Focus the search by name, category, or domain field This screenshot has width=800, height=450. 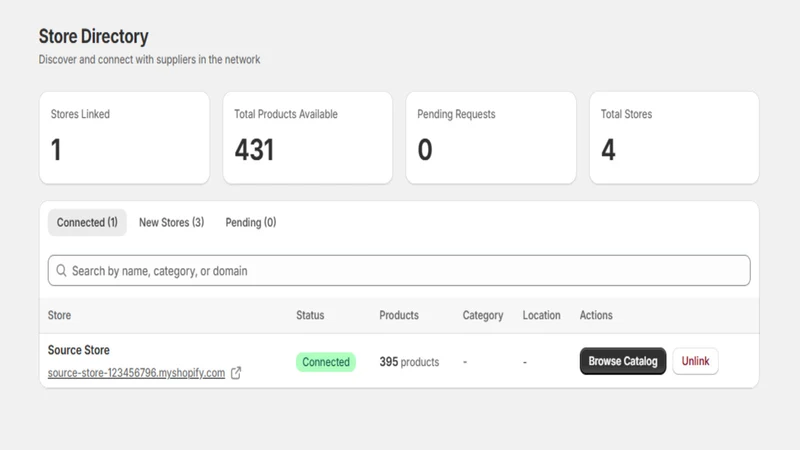(x=399, y=270)
